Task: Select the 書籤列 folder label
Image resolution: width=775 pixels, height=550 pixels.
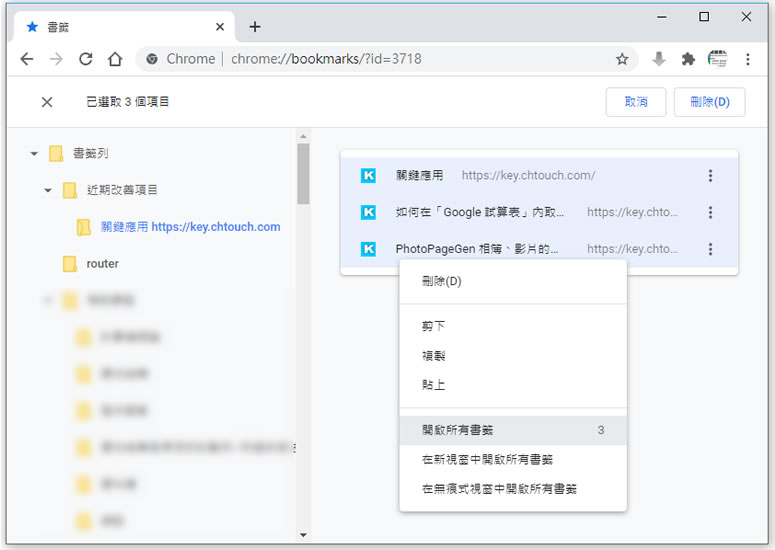Action: (90, 154)
